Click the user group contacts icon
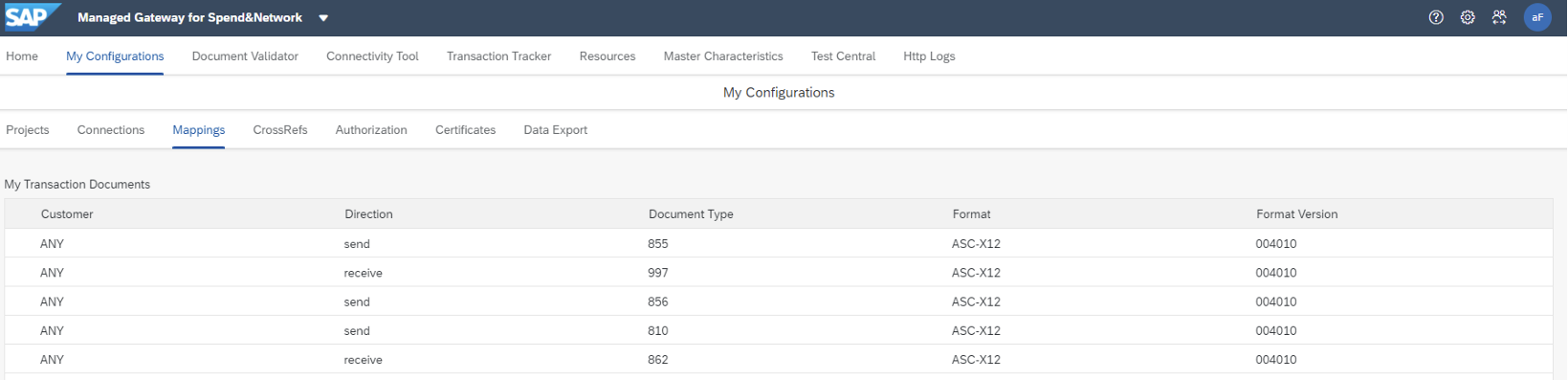1568x380 pixels. (x=1499, y=17)
